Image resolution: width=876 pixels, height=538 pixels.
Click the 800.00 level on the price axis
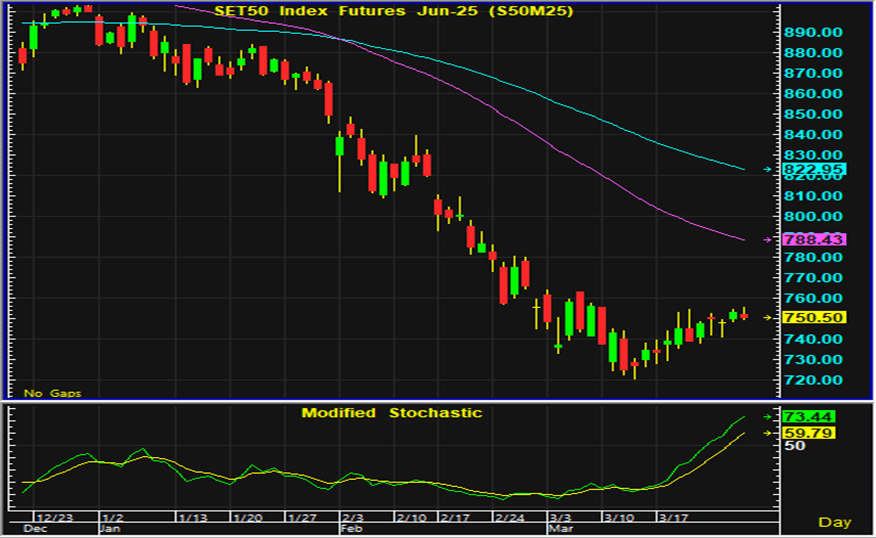(813, 217)
